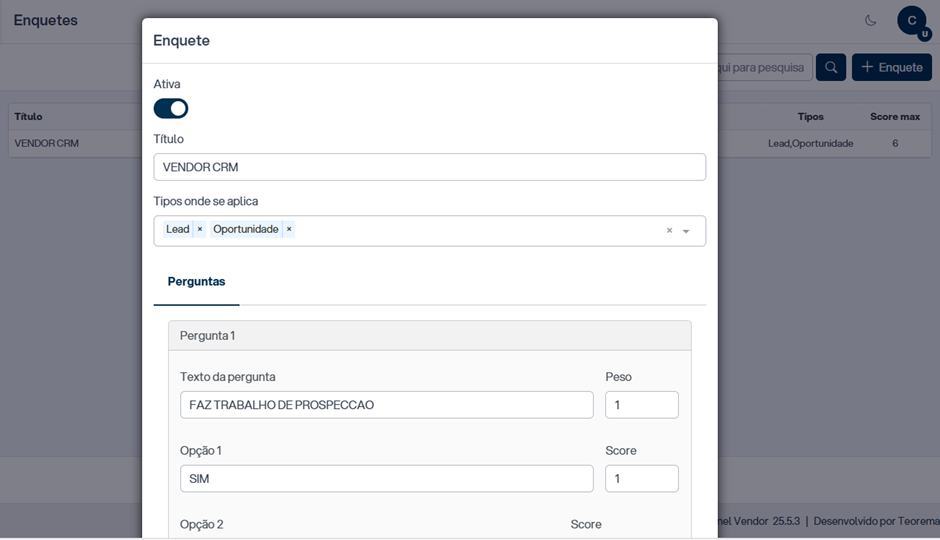The width and height of the screenshot is (940, 540).
Task: Click the search magnifier button
Action: tap(831, 67)
